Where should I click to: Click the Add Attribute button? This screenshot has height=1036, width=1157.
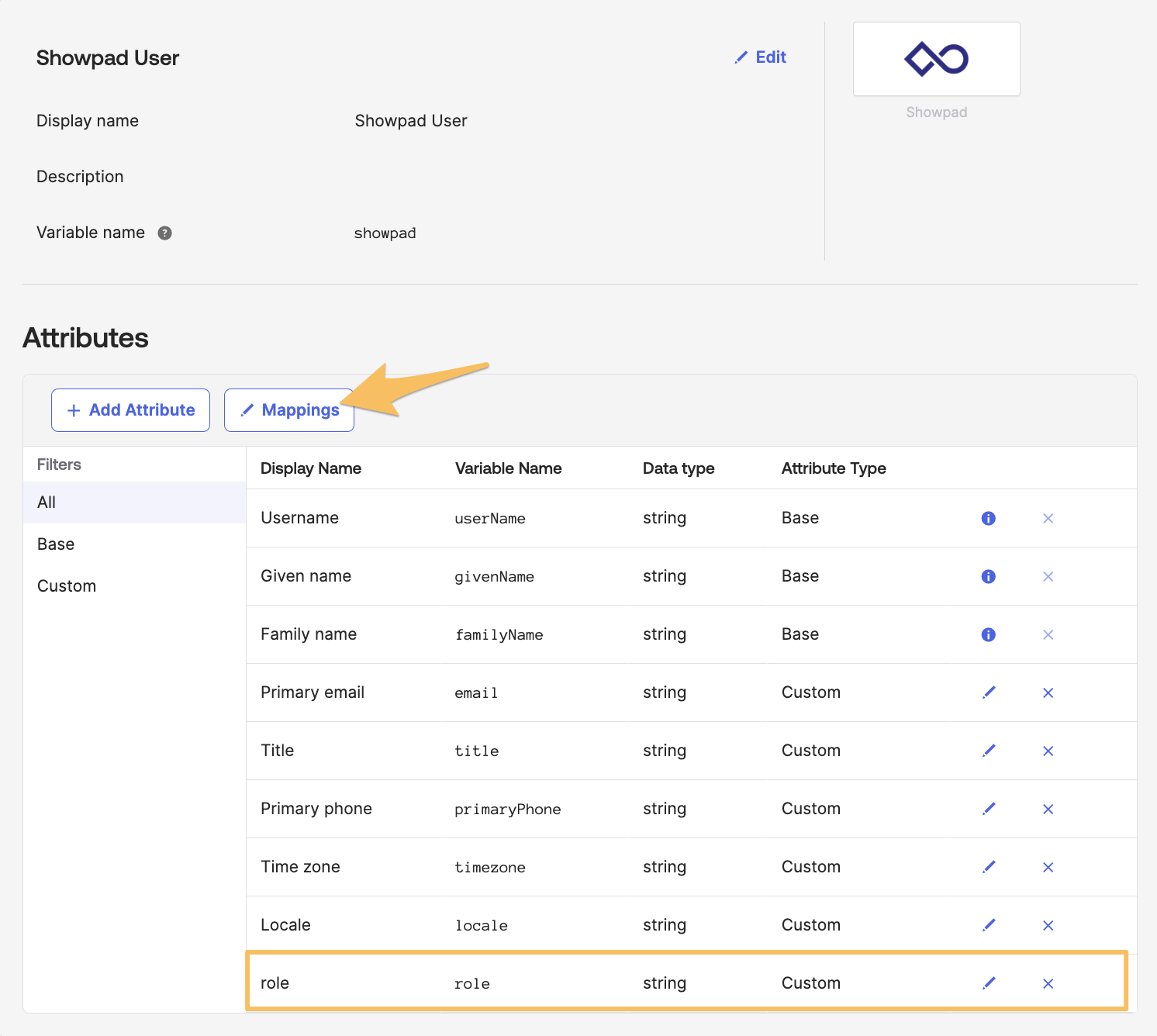coord(130,410)
